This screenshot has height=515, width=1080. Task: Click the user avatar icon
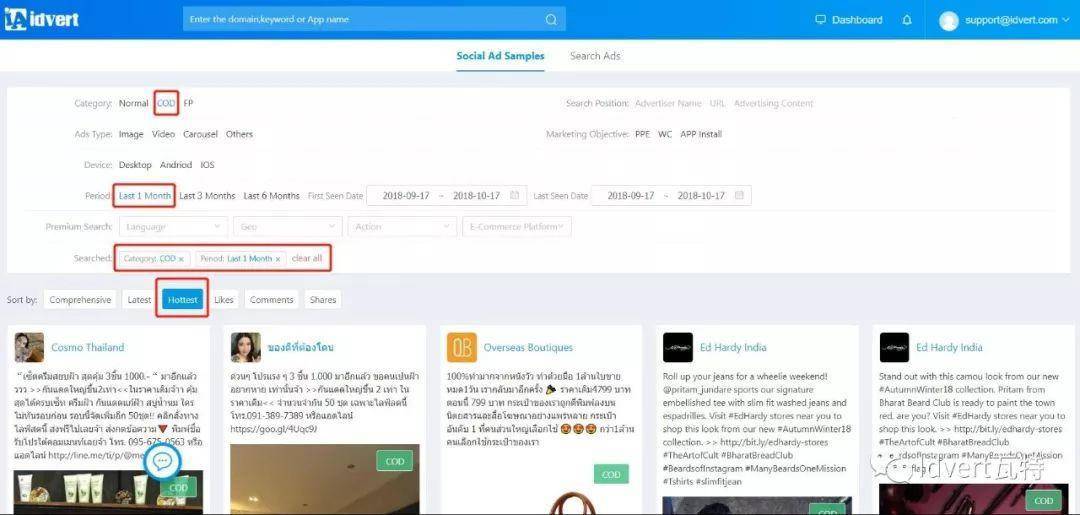click(x=948, y=21)
